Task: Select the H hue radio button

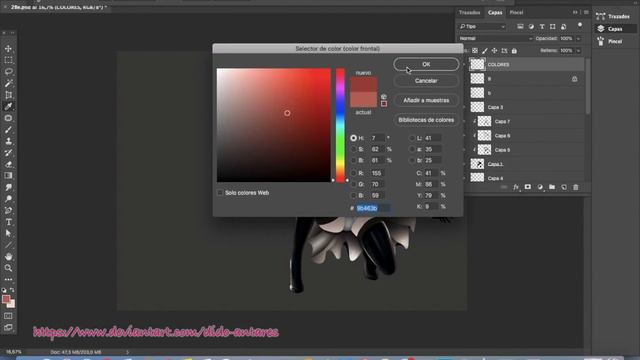Action: coord(353,138)
